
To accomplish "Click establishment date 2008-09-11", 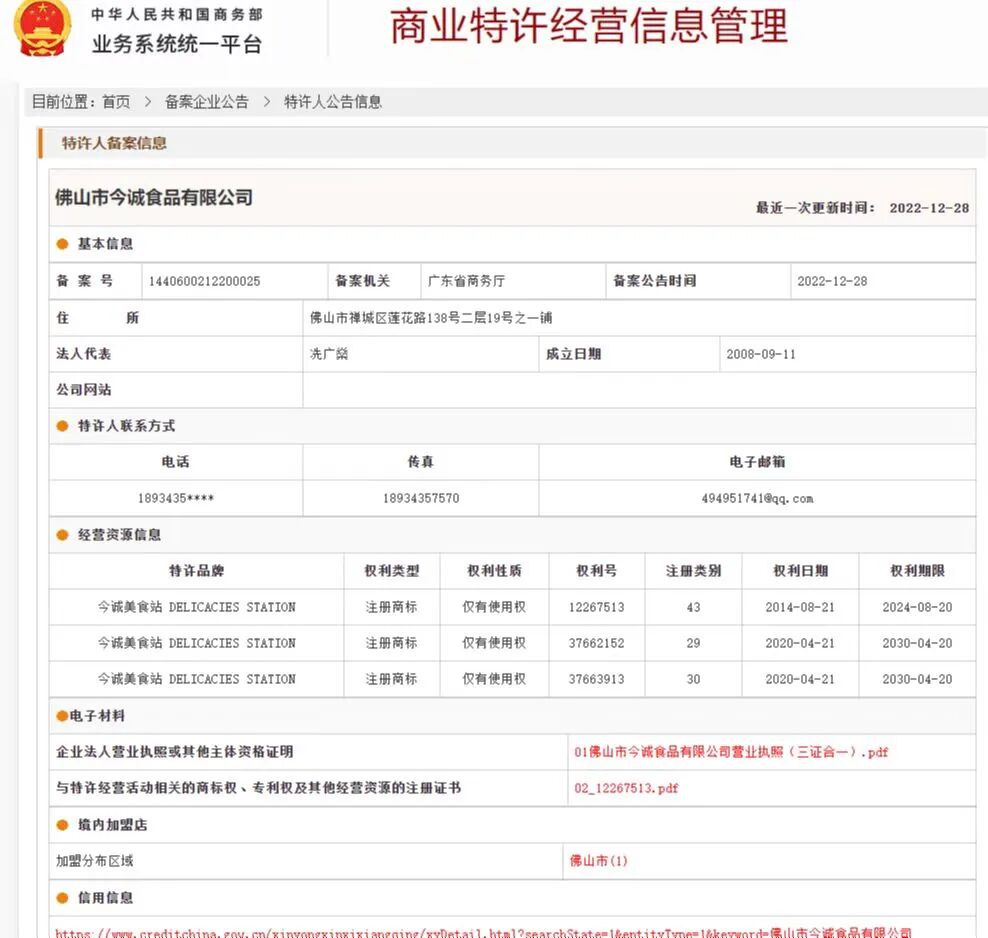I will click(x=761, y=354).
